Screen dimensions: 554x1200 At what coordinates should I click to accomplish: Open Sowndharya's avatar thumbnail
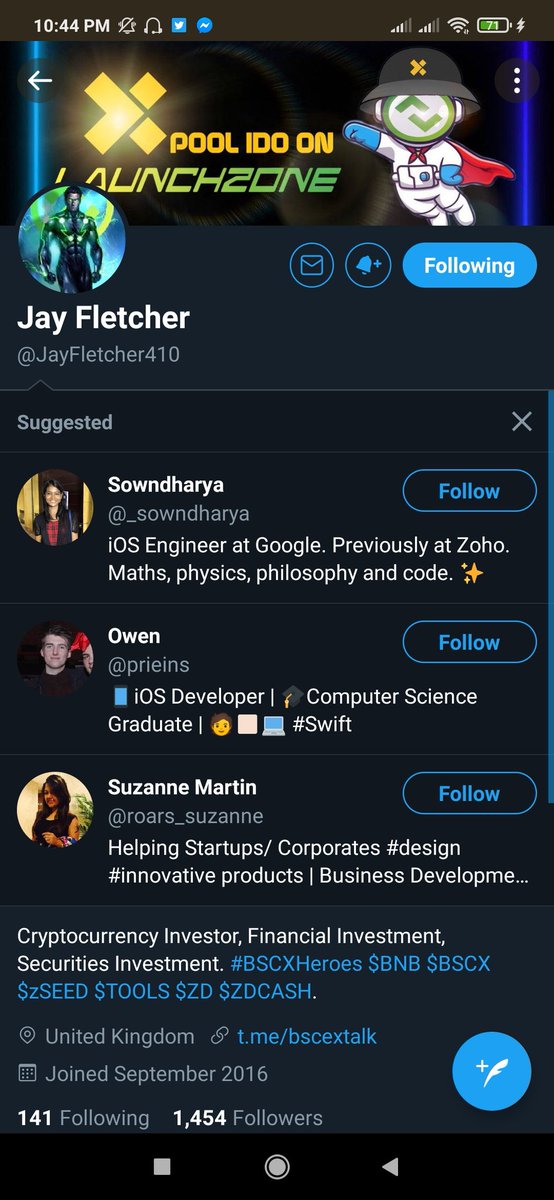click(55, 508)
